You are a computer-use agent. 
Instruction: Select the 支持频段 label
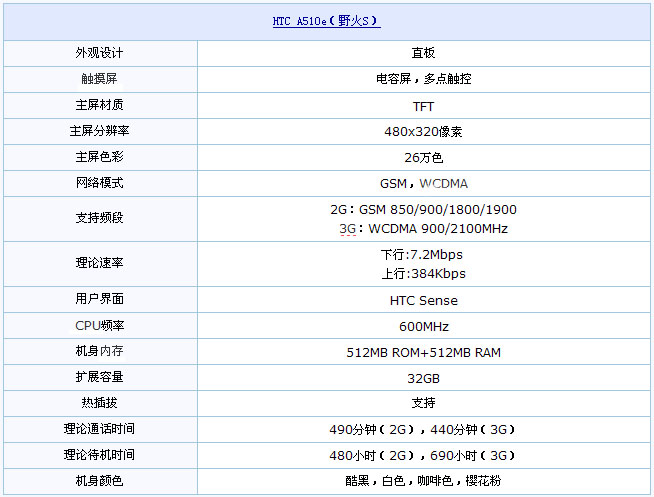point(99,218)
